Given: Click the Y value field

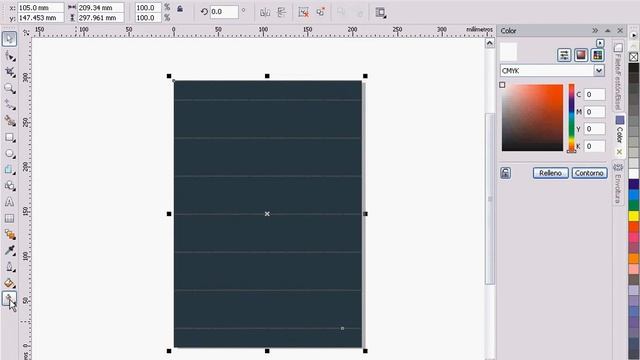Looking at the screenshot, I should point(594,129).
